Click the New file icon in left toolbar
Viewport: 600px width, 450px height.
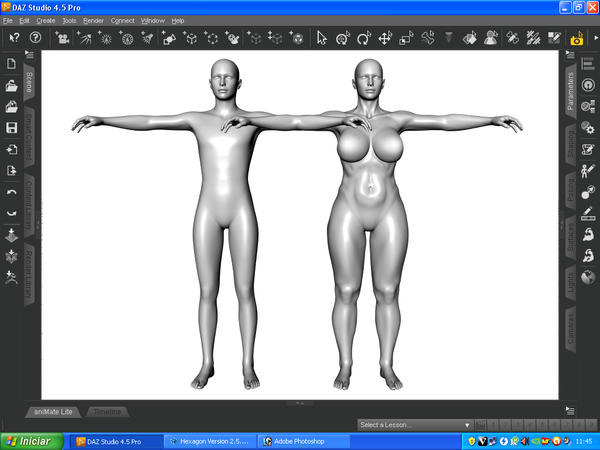(x=11, y=64)
